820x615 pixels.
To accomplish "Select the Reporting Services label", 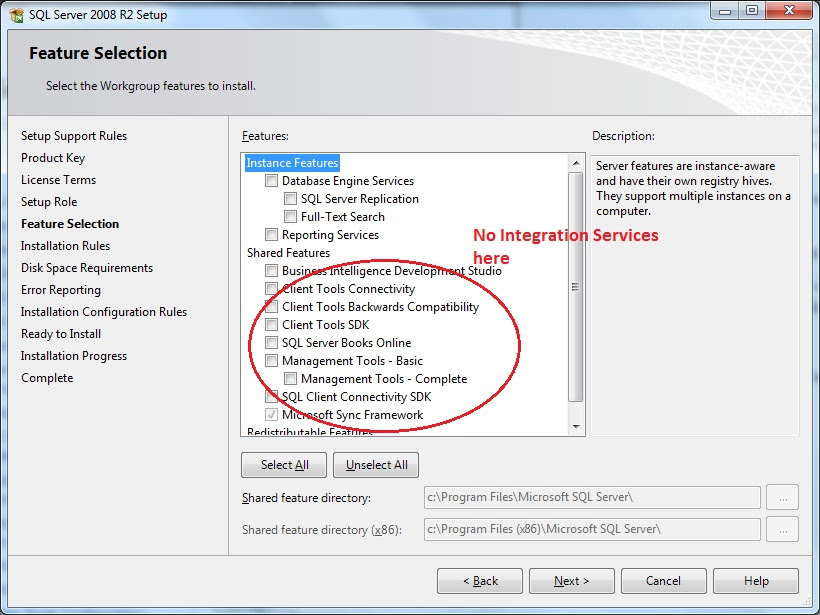I will point(330,235).
